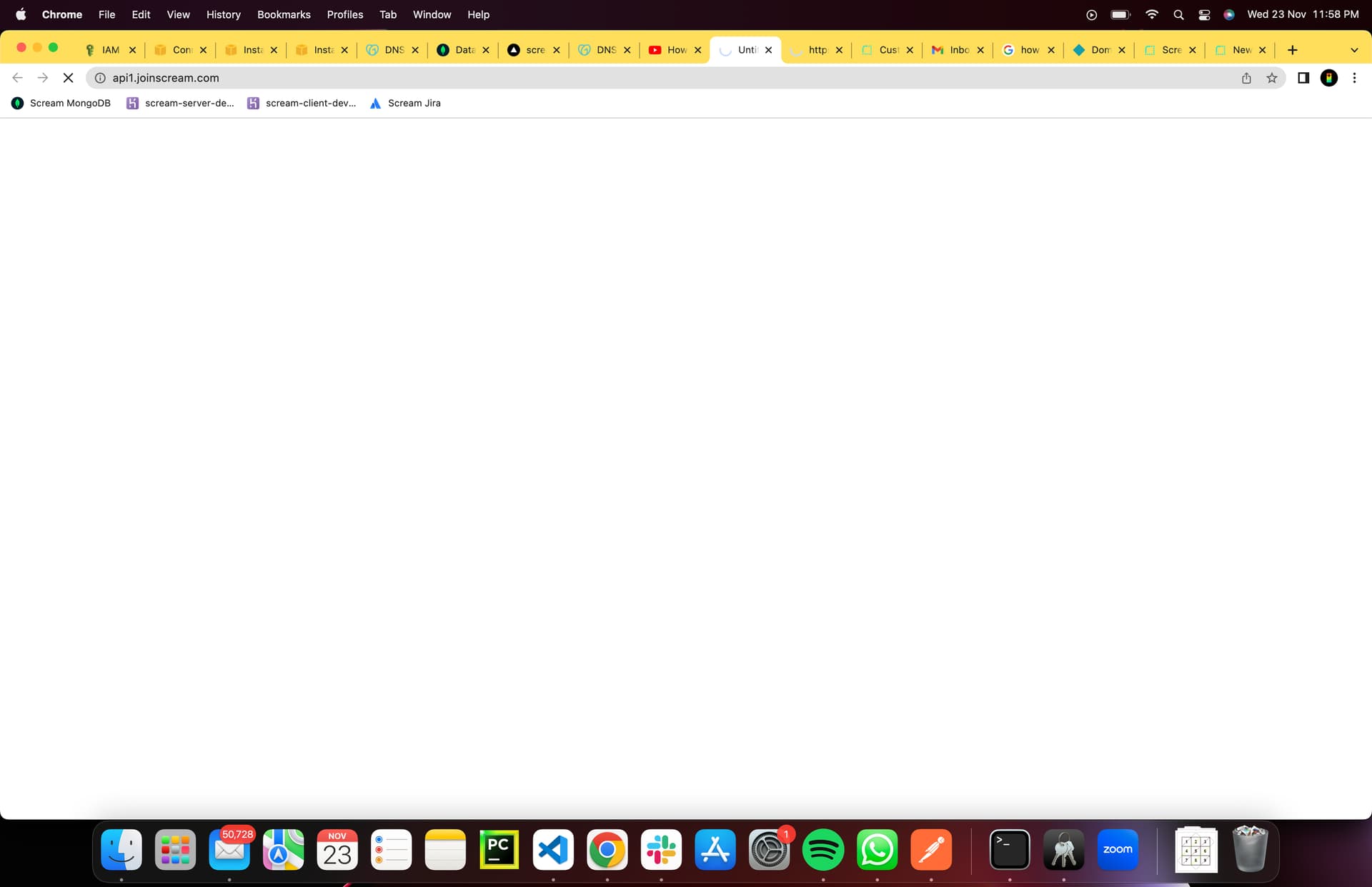Open macOS Control Center toggles

(1204, 14)
